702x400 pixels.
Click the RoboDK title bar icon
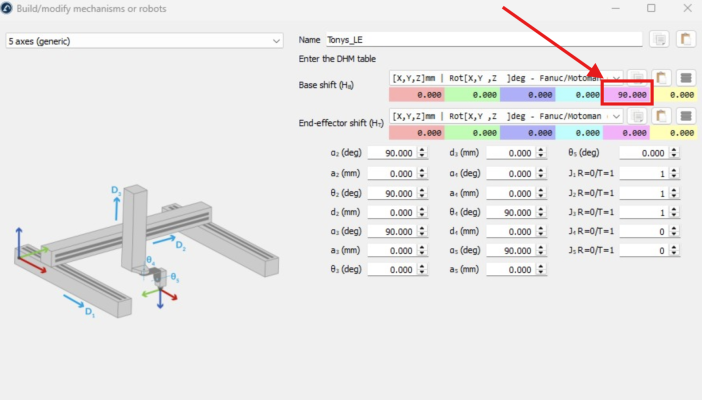(7, 8)
